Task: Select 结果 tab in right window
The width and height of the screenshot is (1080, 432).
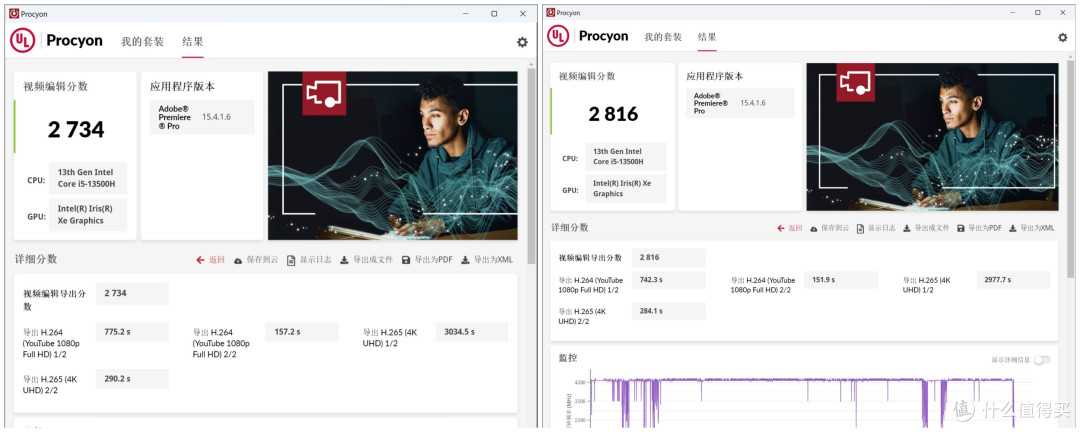Action: point(707,37)
